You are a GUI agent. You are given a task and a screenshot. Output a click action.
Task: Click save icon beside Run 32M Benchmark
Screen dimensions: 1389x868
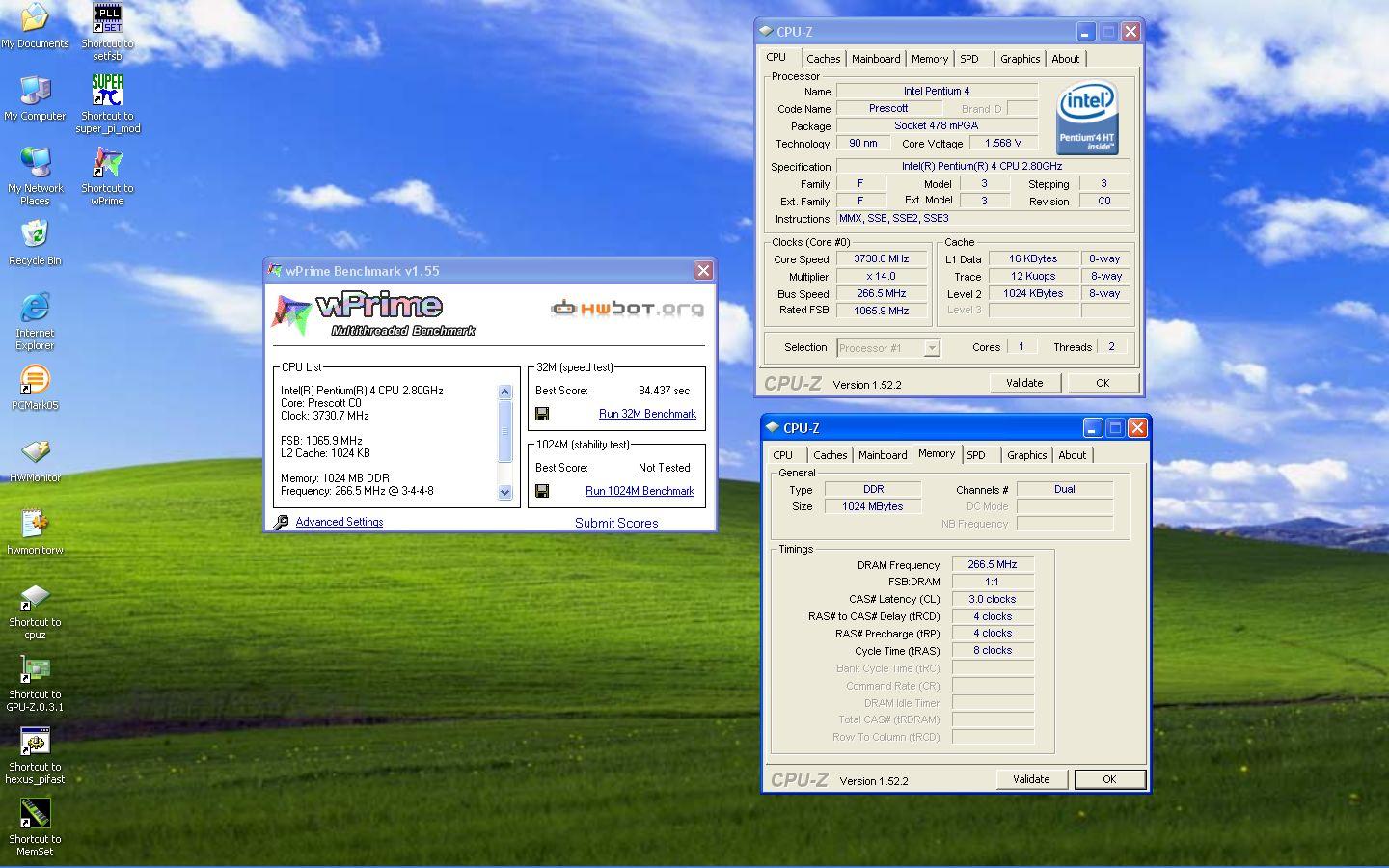[542, 414]
